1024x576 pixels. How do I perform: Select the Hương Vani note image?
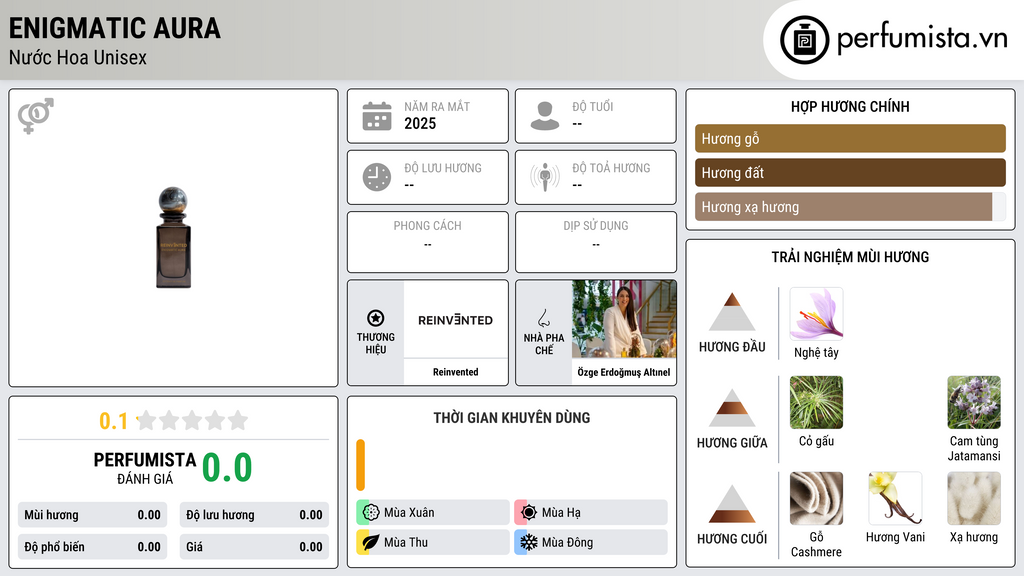[x=895, y=498]
